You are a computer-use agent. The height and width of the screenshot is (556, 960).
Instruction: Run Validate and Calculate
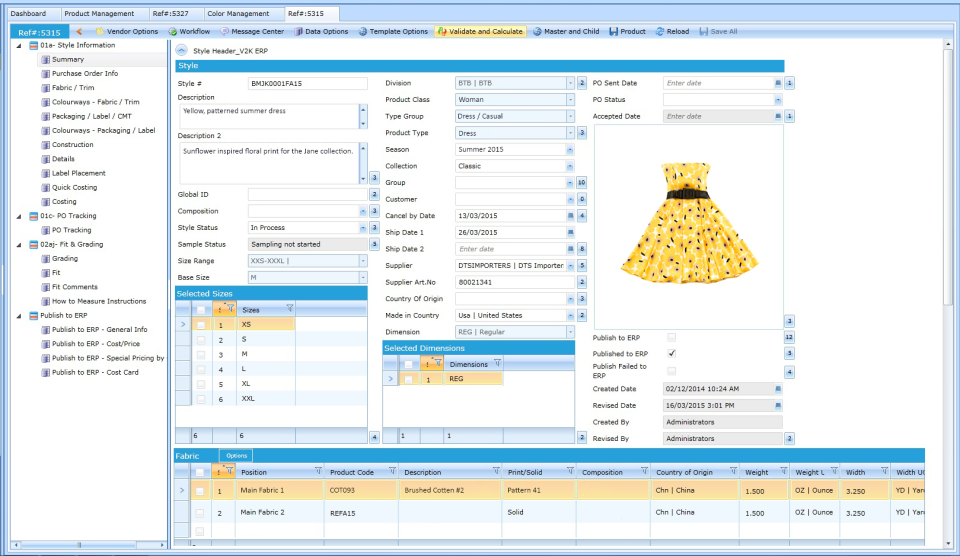(481, 31)
